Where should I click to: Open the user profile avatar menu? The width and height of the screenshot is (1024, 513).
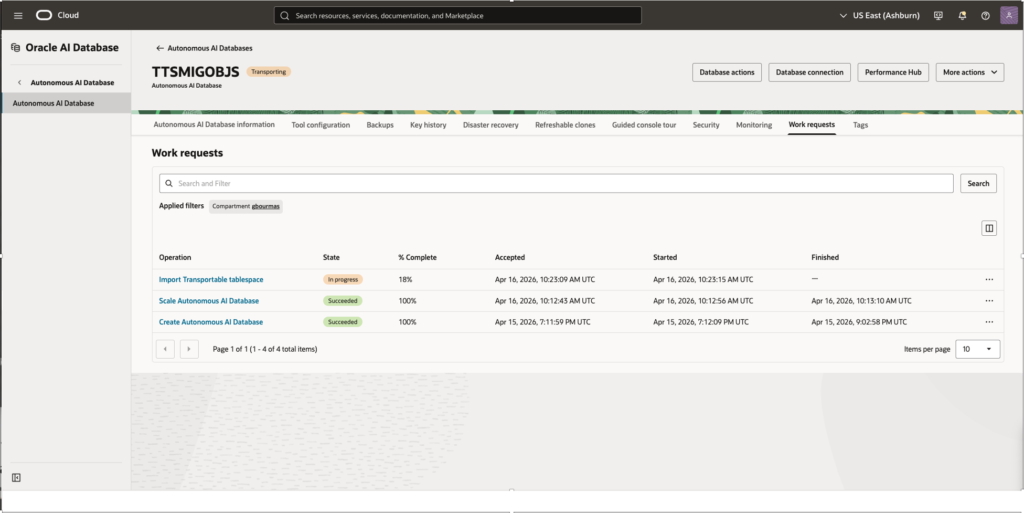[x=1008, y=15]
